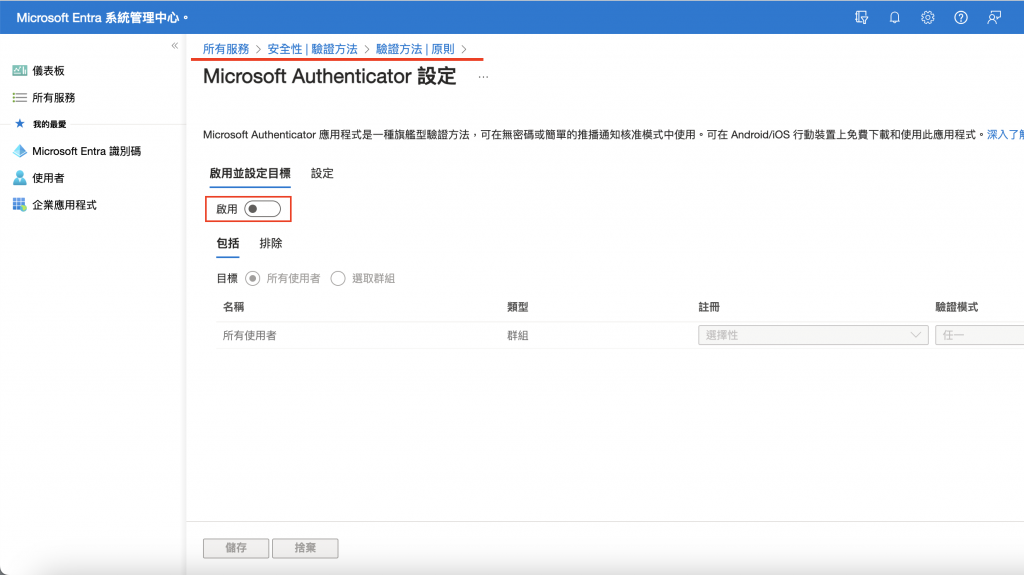
Task: Toggle the 啟用 switch on
Action: 263,209
